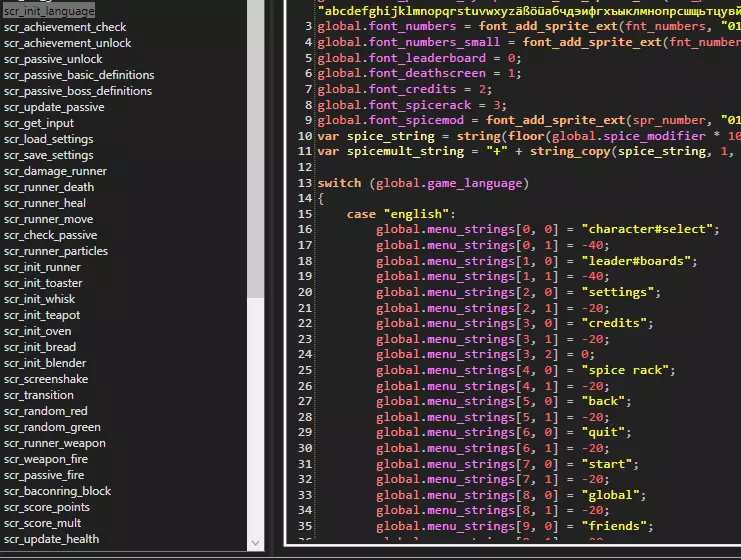Click the script list scrollbar down arrow

click(256, 543)
